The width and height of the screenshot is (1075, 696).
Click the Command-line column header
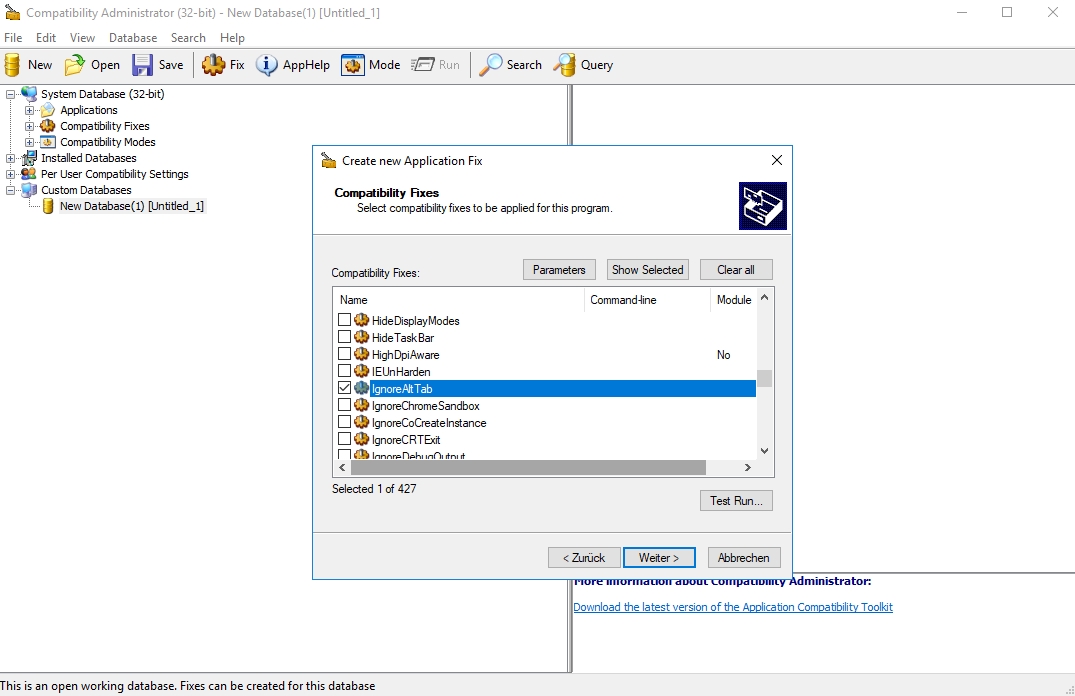click(x=647, y=300)
